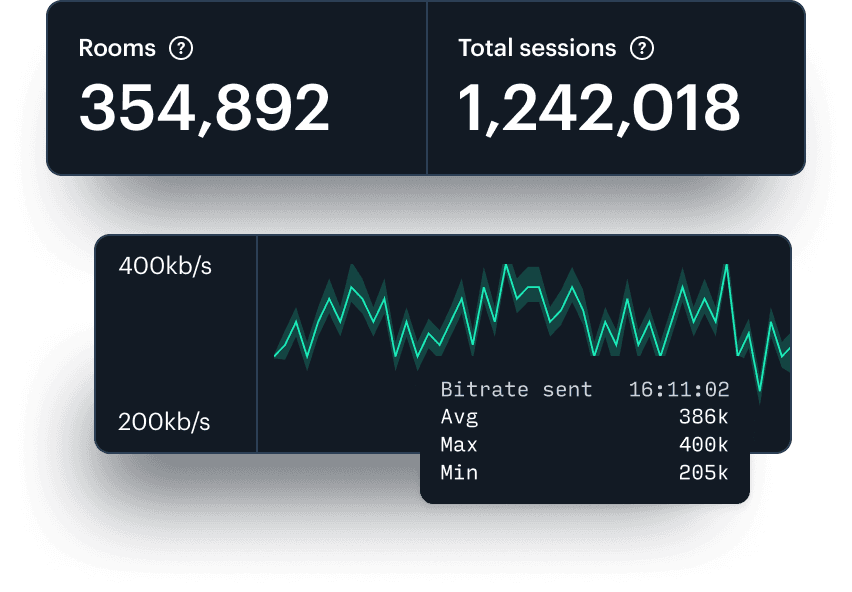
Task: Click the 205k min value
Action: [x=703, y=473]
